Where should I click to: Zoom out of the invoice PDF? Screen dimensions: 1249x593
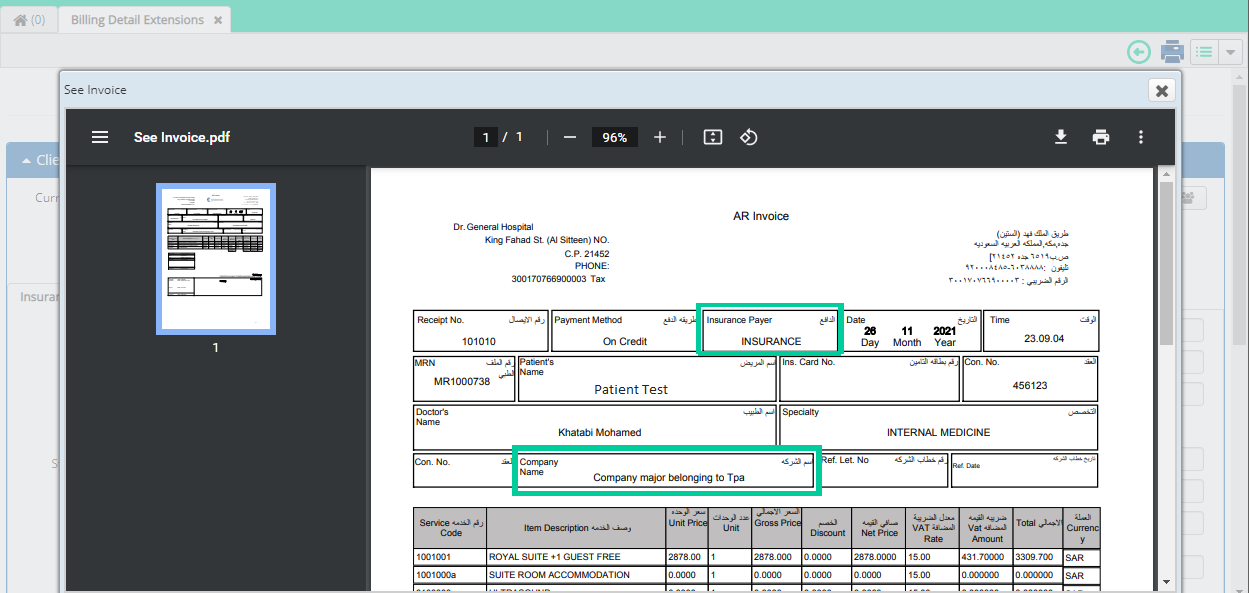[x=569, y=137]
